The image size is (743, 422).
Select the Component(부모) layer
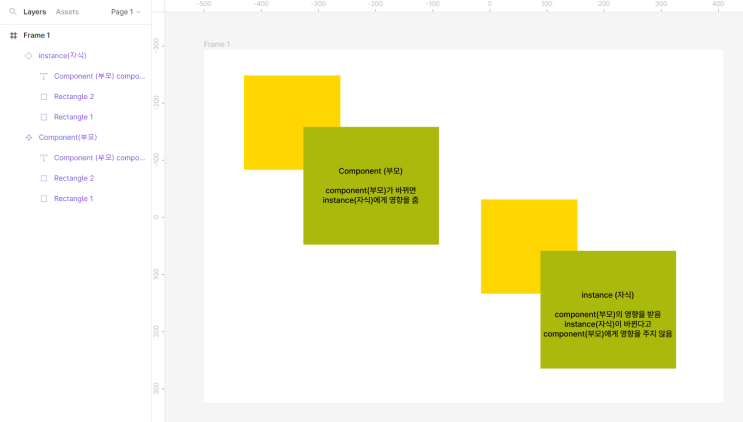click(x=68, y=137)
